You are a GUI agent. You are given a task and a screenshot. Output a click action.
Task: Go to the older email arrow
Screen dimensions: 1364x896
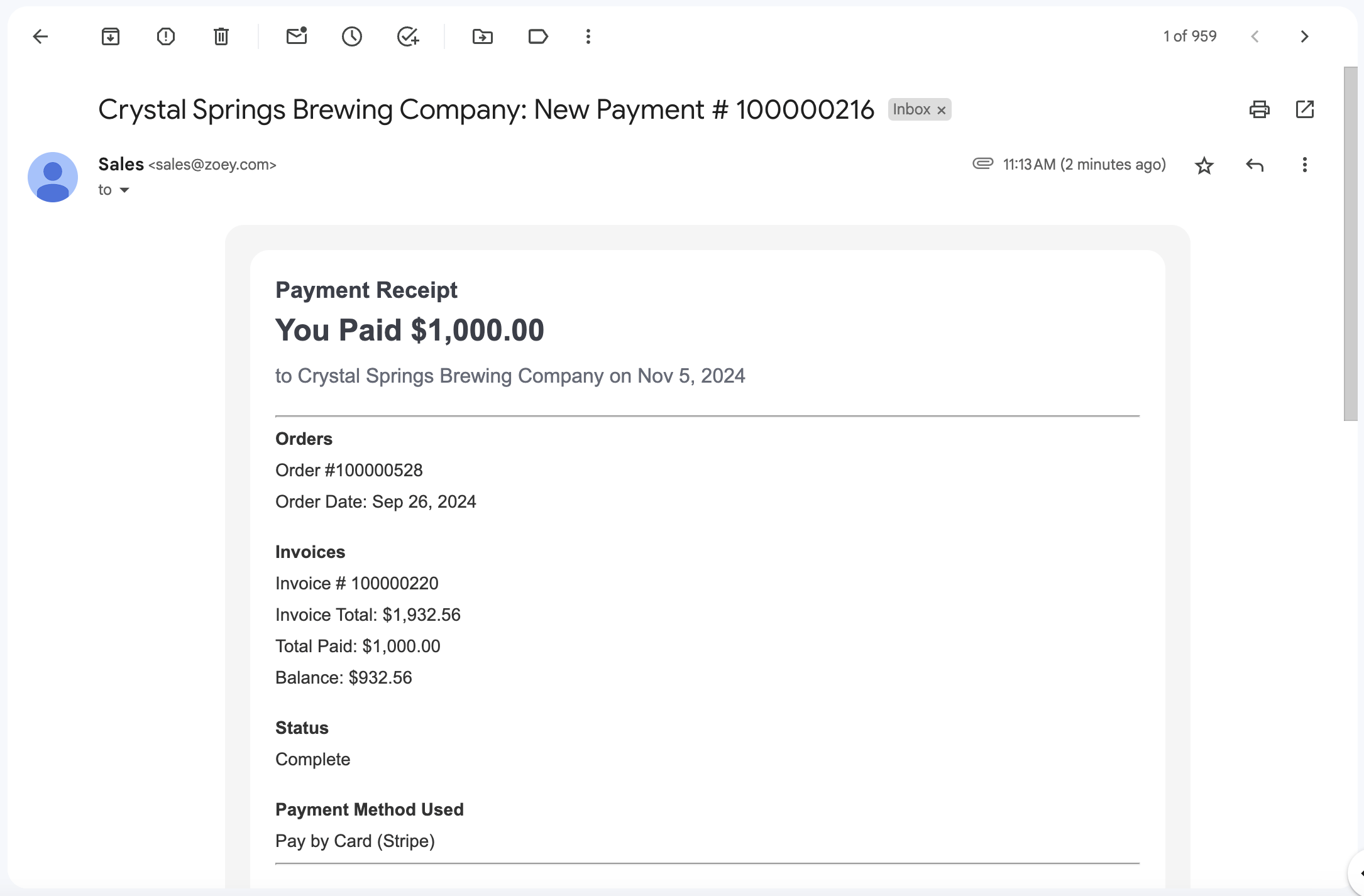pyautogui.click(x=1305, y=36)
